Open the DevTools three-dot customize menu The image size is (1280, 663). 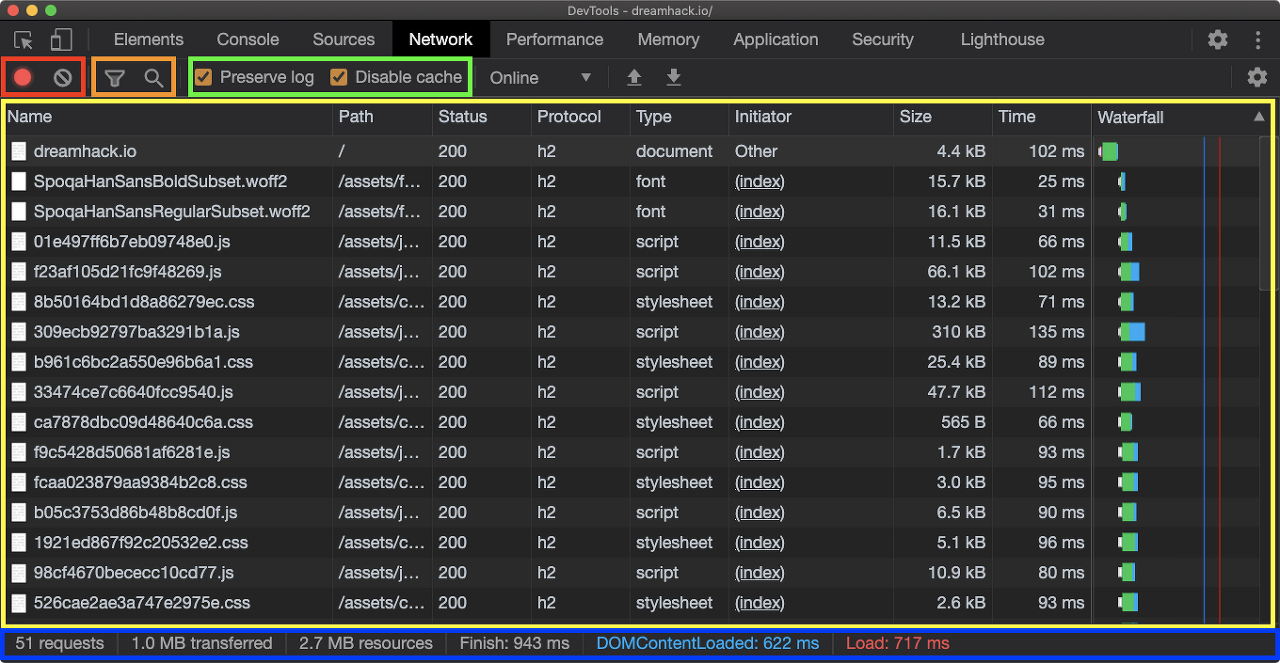tap(1258, 40)
